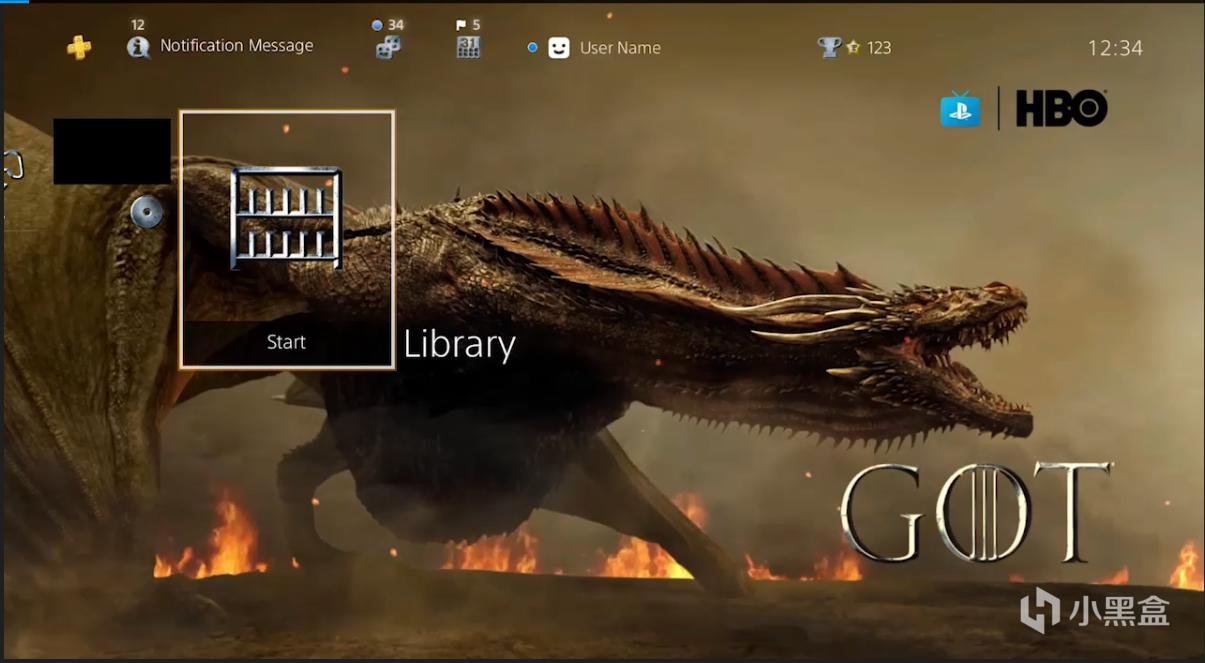Screen dimensions: 1205x663
Task: Click the Library shelf icon
Action: (x=286, y=218)
